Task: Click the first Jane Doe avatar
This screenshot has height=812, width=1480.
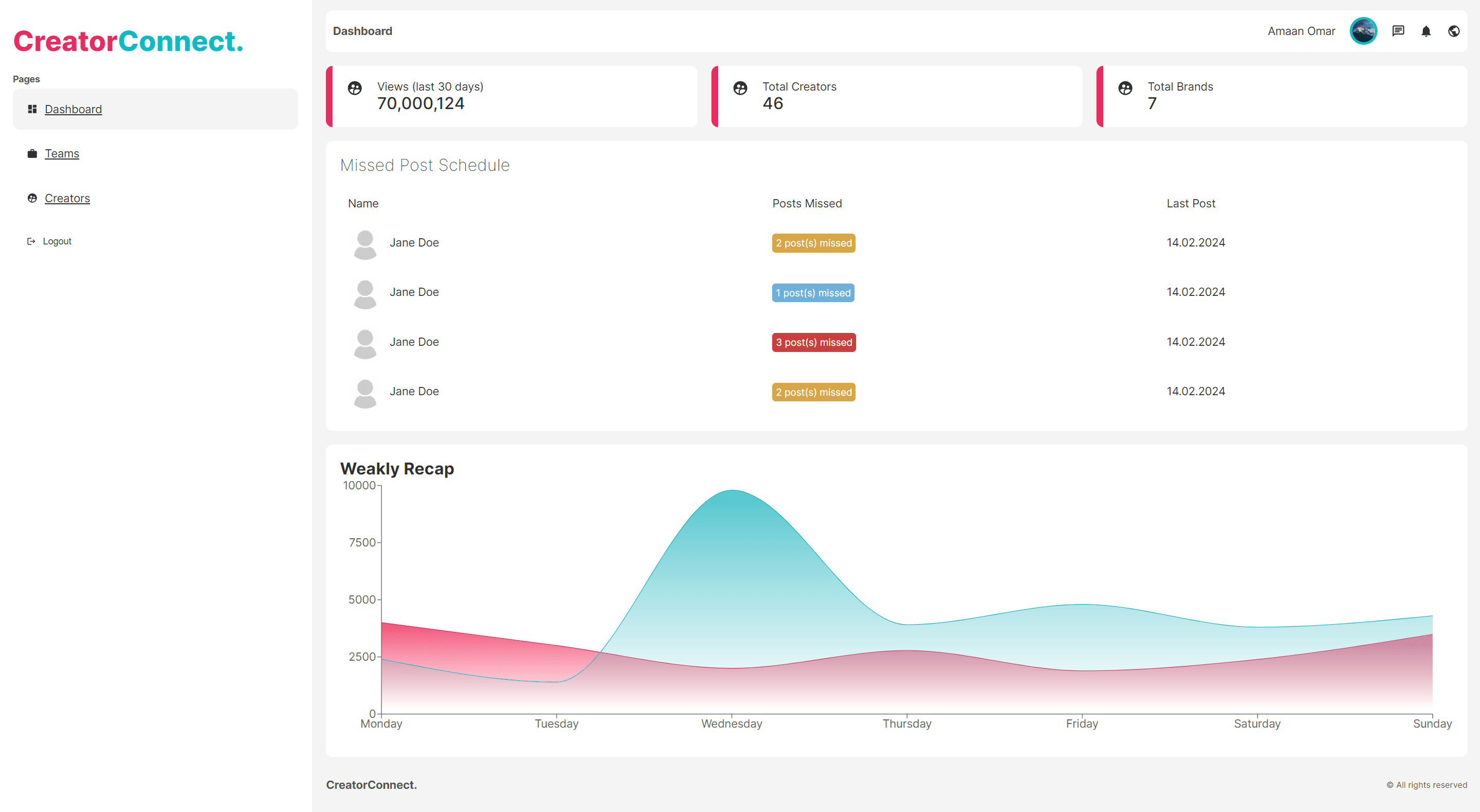Action: click(365, 244)
